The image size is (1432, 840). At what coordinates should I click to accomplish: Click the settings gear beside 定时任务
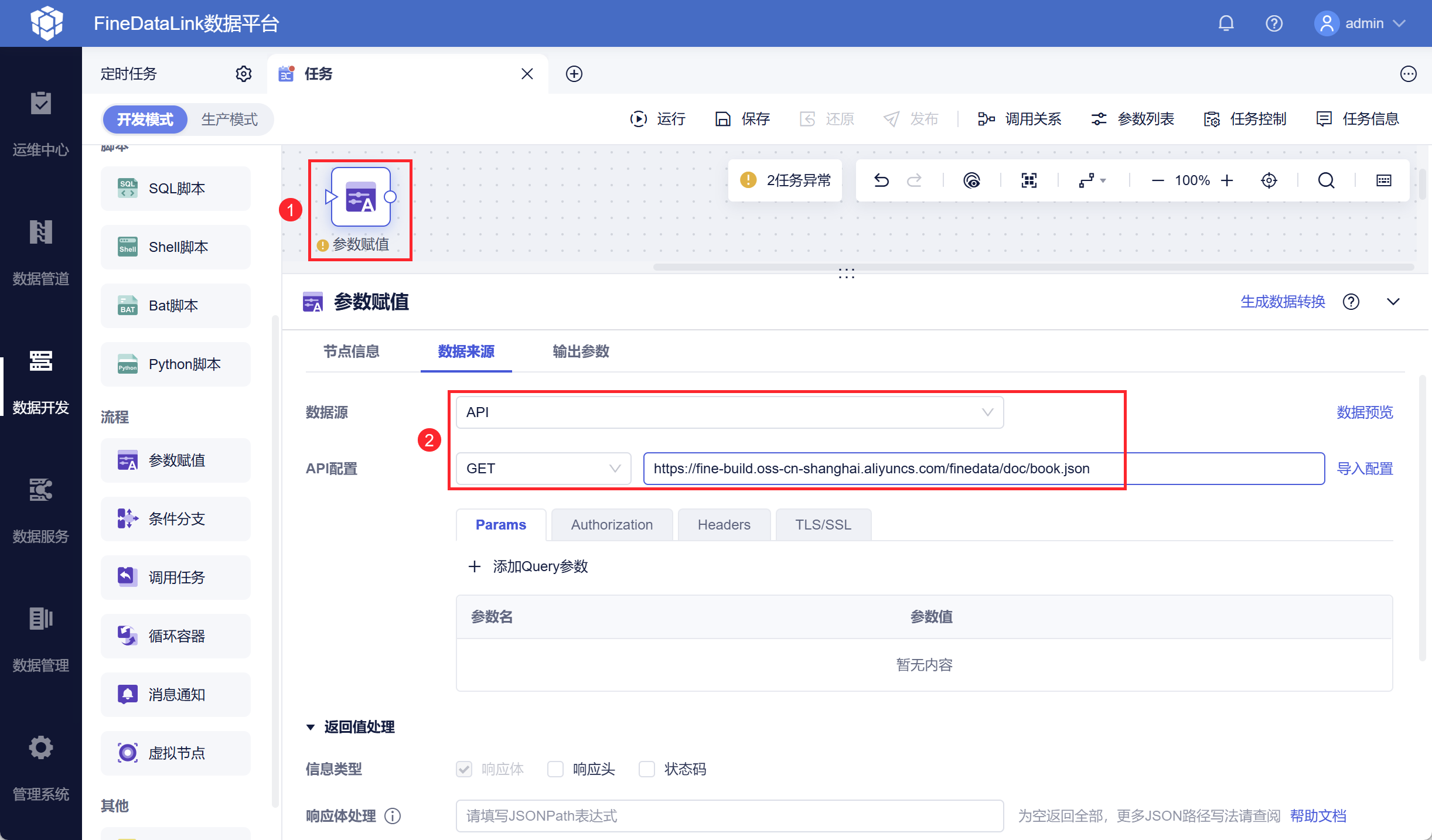coord(244,74)
